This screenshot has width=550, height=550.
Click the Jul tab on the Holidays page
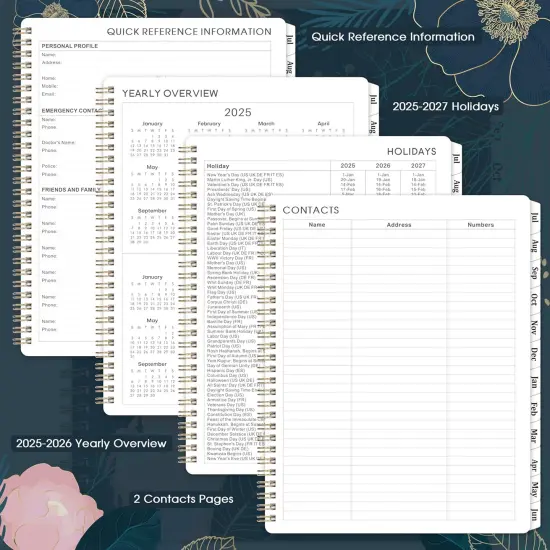coord(456,159)
